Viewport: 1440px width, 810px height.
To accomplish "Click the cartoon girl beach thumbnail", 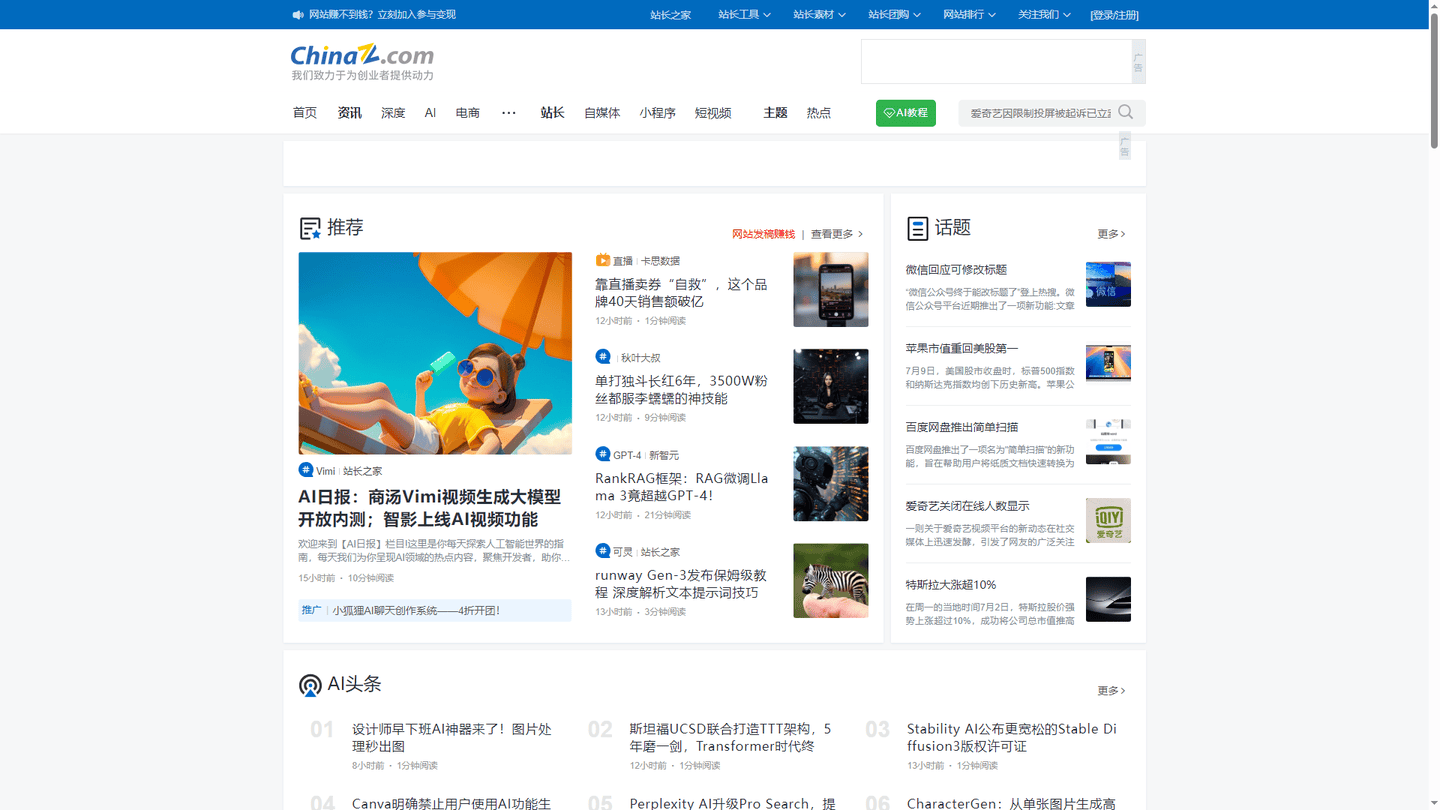I will pos(435,353).
